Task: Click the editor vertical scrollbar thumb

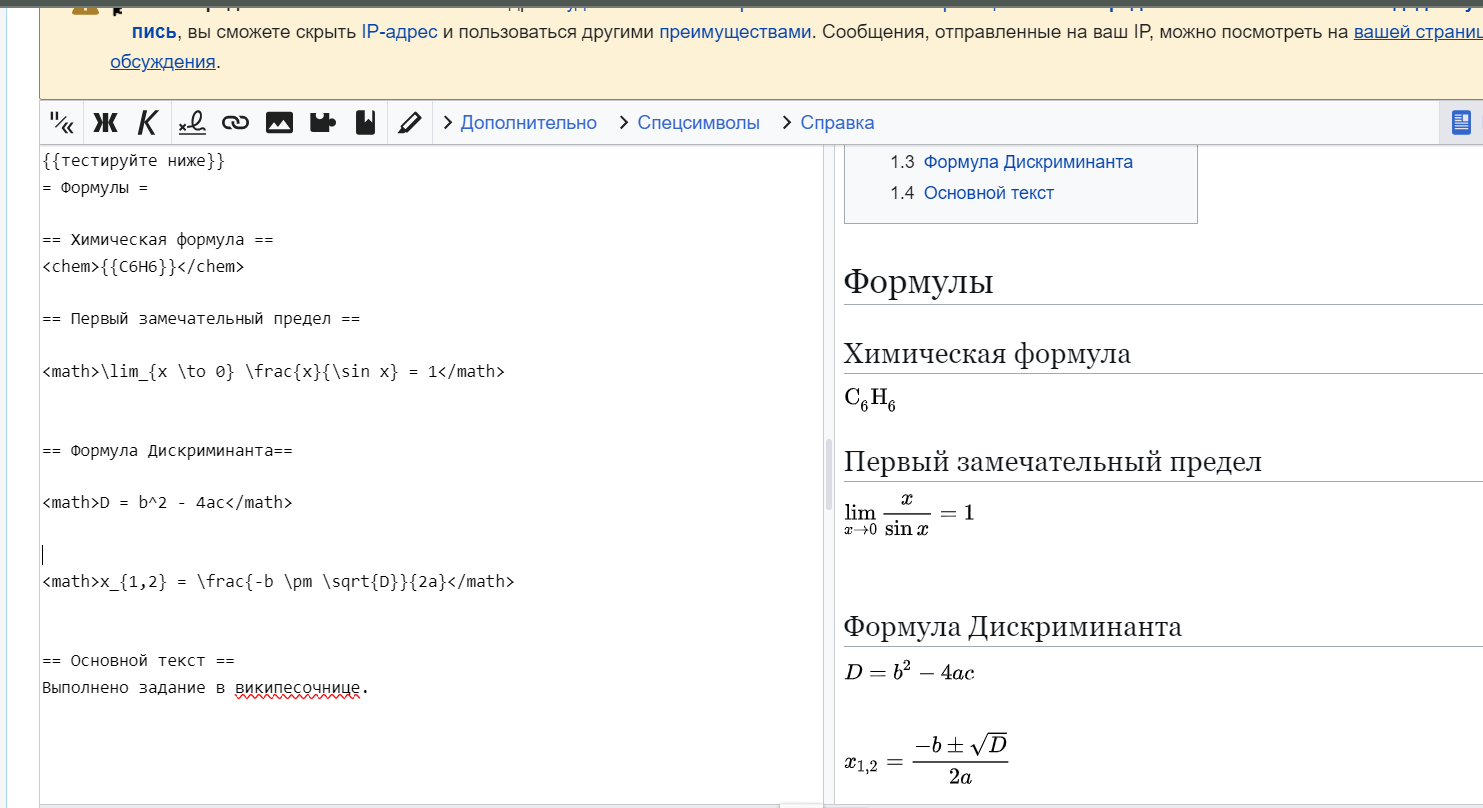Action: click(x=828, y=474)
